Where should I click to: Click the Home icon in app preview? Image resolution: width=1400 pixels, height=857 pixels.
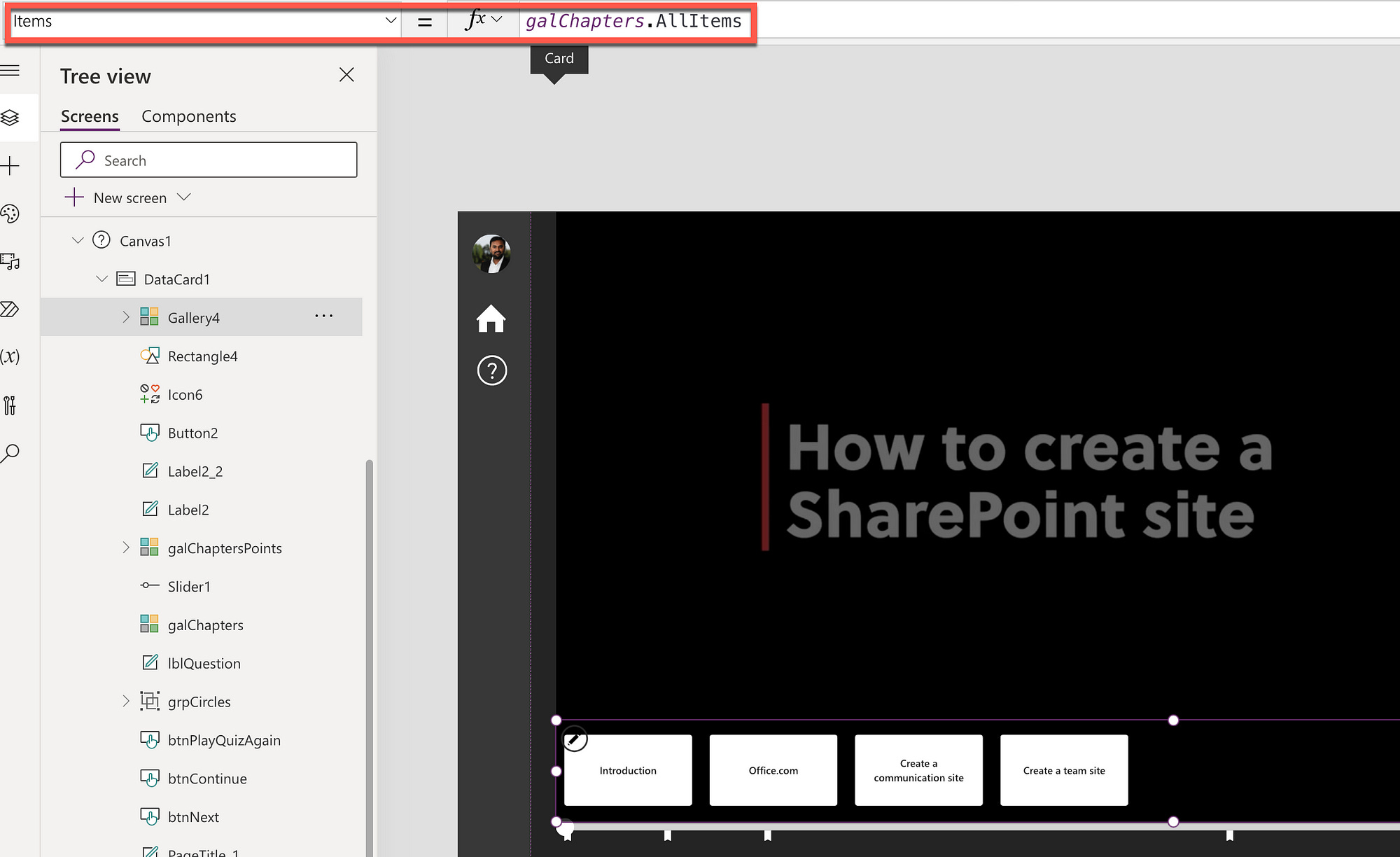coord(491,319)
